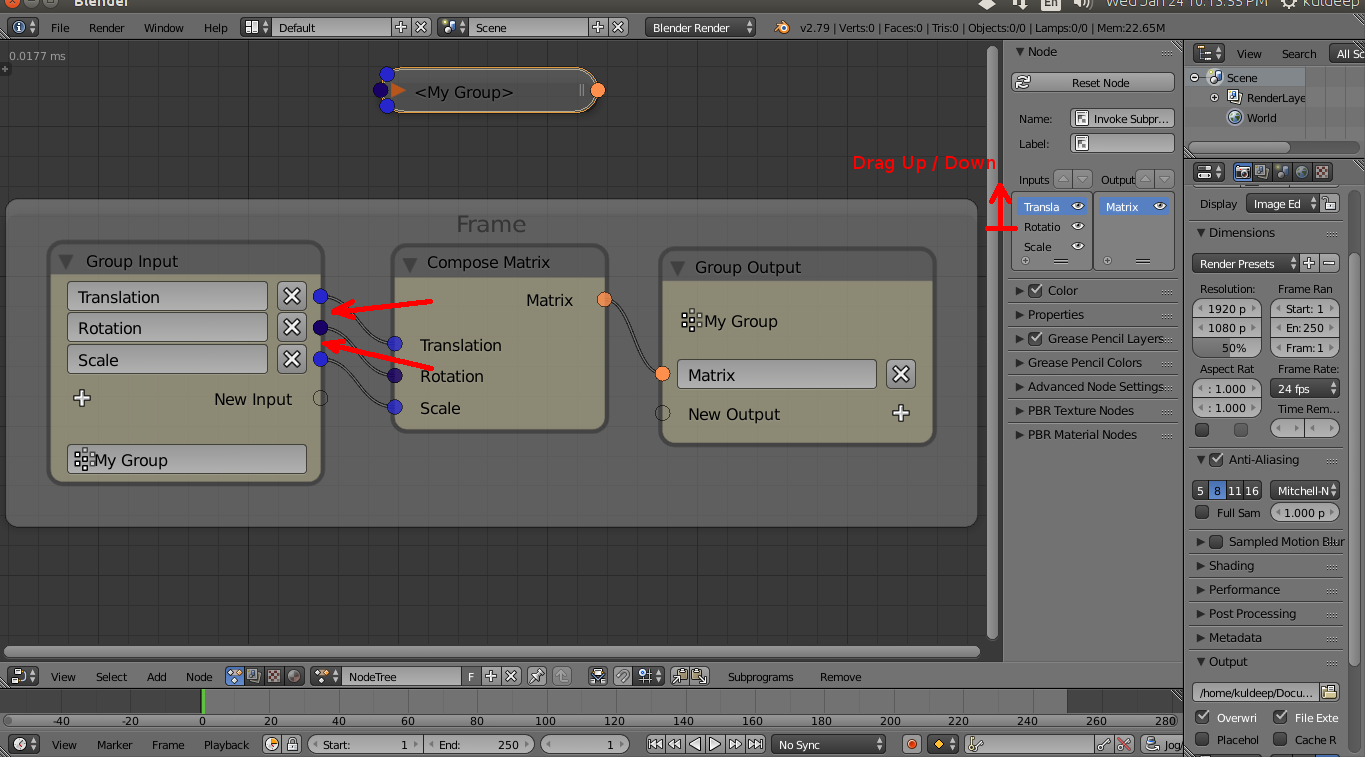This screenshot has height=768, width=1366.
Task: Enable Full Sample checkbox
Action: [x=1202, y=512]
